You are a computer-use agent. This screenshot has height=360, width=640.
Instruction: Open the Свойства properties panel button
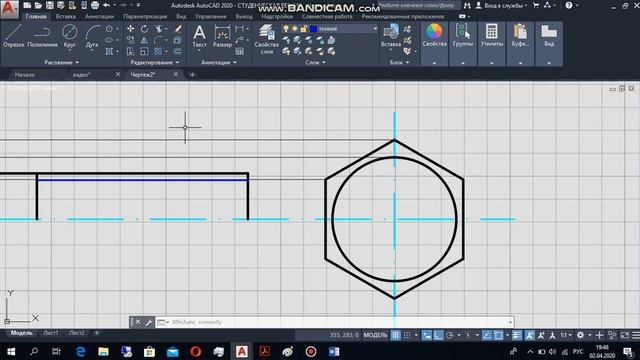434,44
